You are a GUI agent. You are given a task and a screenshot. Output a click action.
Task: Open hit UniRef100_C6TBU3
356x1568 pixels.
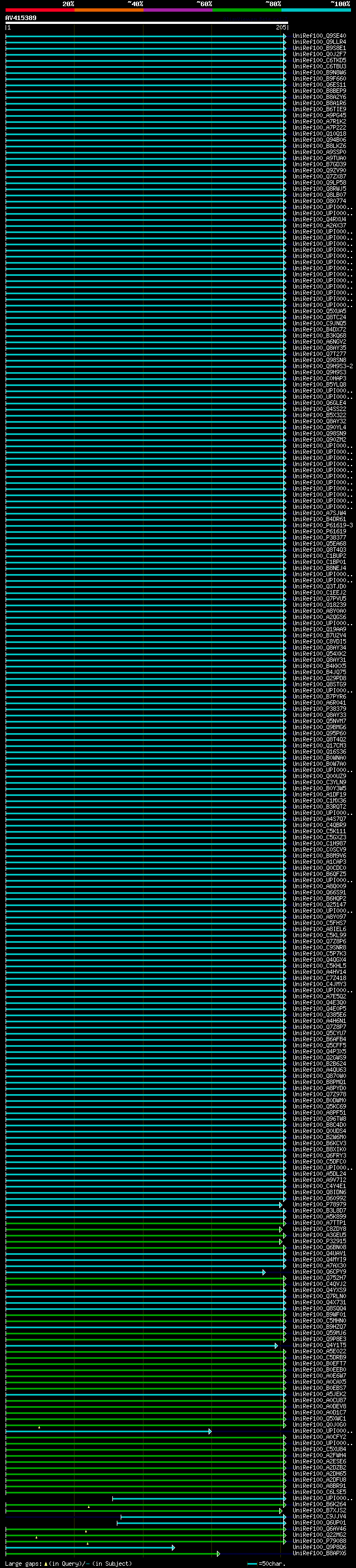click(x=319, y=66)
